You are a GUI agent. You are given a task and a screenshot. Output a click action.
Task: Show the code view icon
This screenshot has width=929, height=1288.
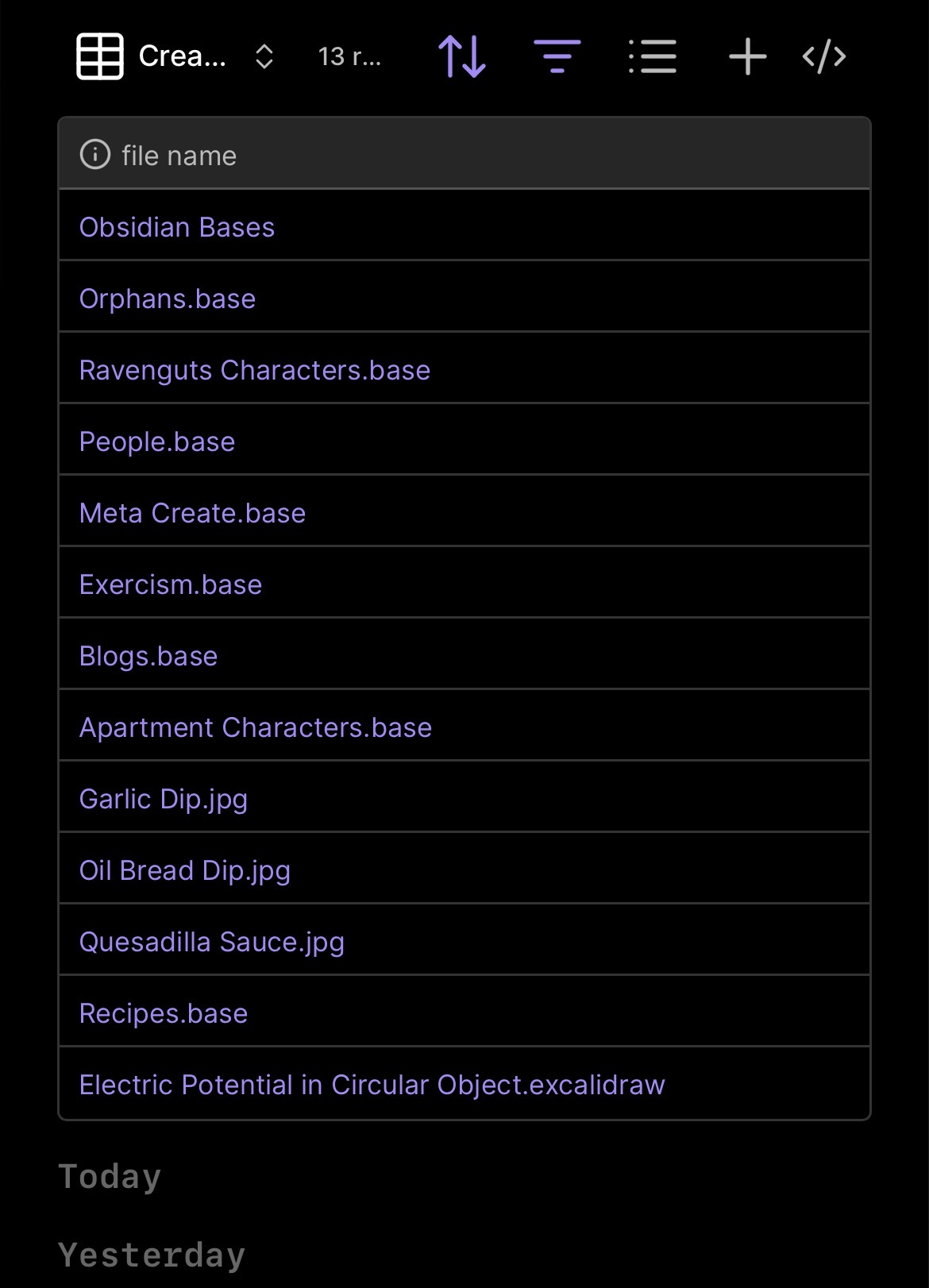point(824,56)
